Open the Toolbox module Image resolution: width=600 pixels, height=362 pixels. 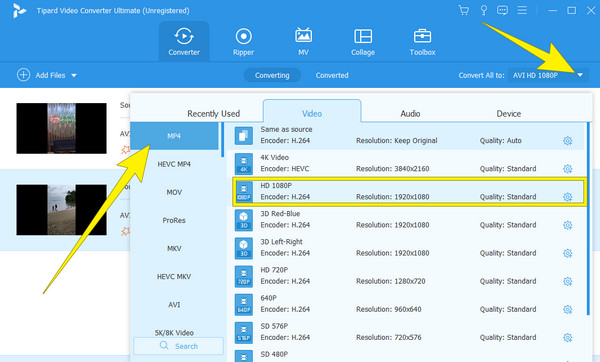point(422,41)
